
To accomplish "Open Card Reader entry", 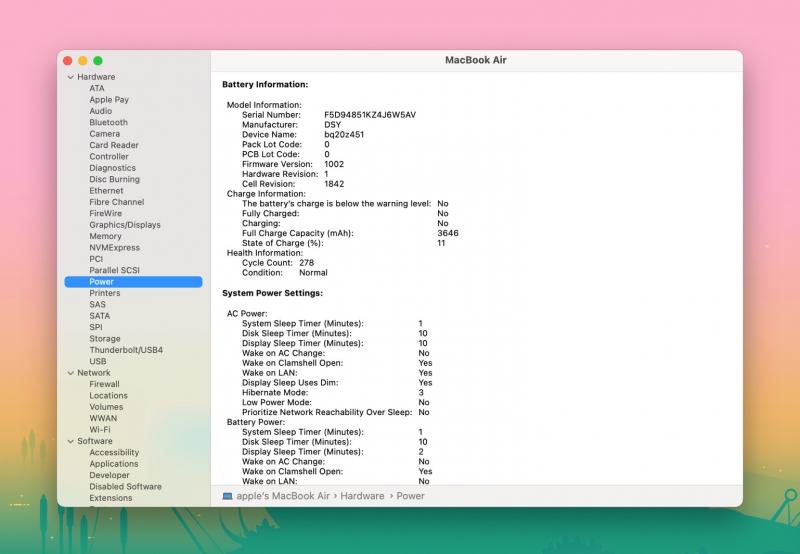I will point(114,145).
